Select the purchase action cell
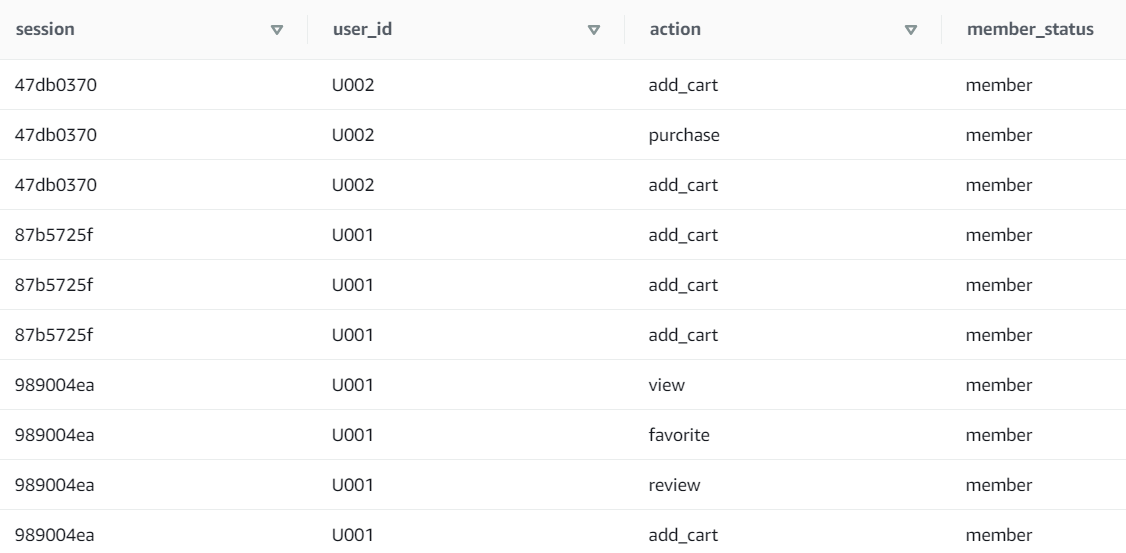The width and height of the screenshot is (1126, 553). click(x=683, y=135)
